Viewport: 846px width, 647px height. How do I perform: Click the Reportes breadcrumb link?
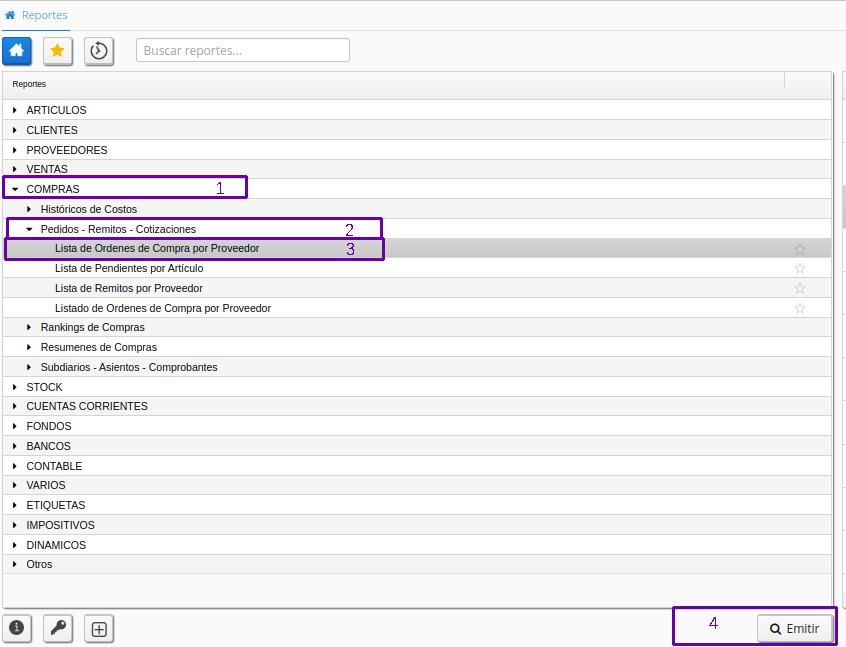45,15
